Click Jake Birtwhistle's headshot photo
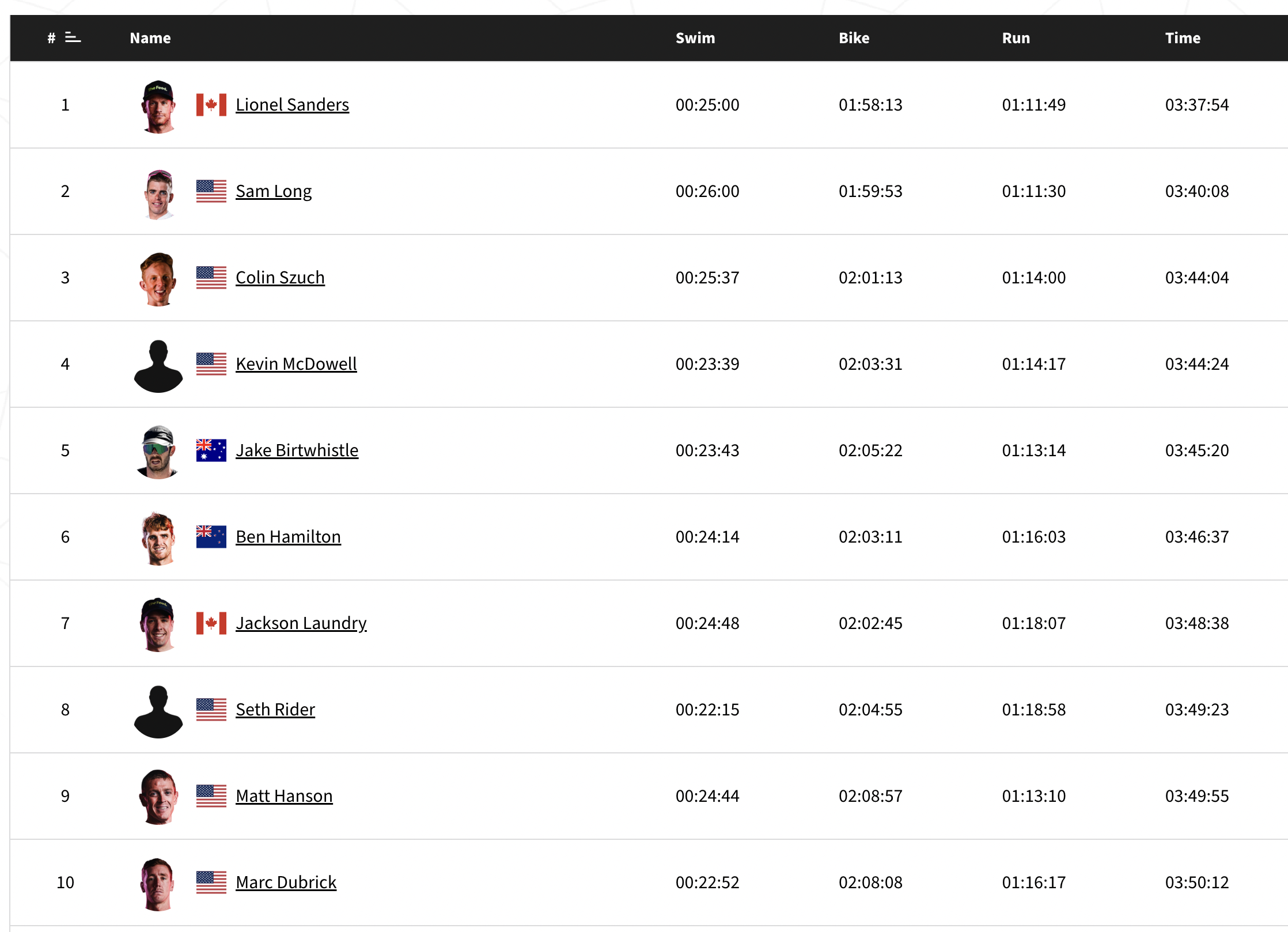This screenshot has height=932, width=1288. click(x=158, y=452)
